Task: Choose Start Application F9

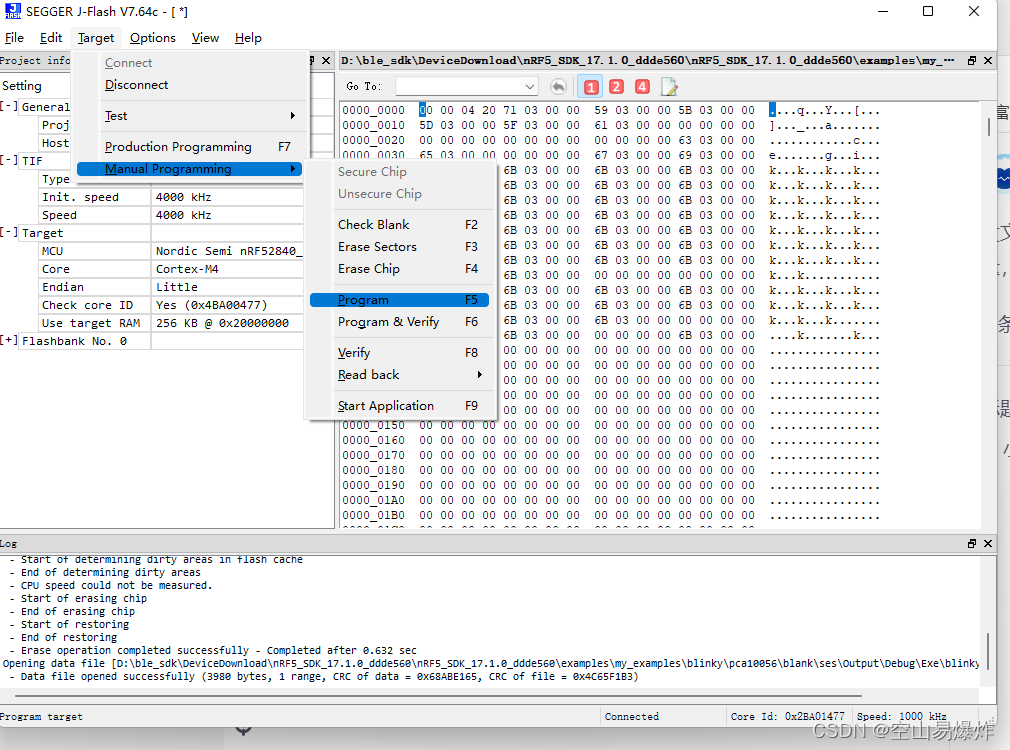Action: click(399, 406)
